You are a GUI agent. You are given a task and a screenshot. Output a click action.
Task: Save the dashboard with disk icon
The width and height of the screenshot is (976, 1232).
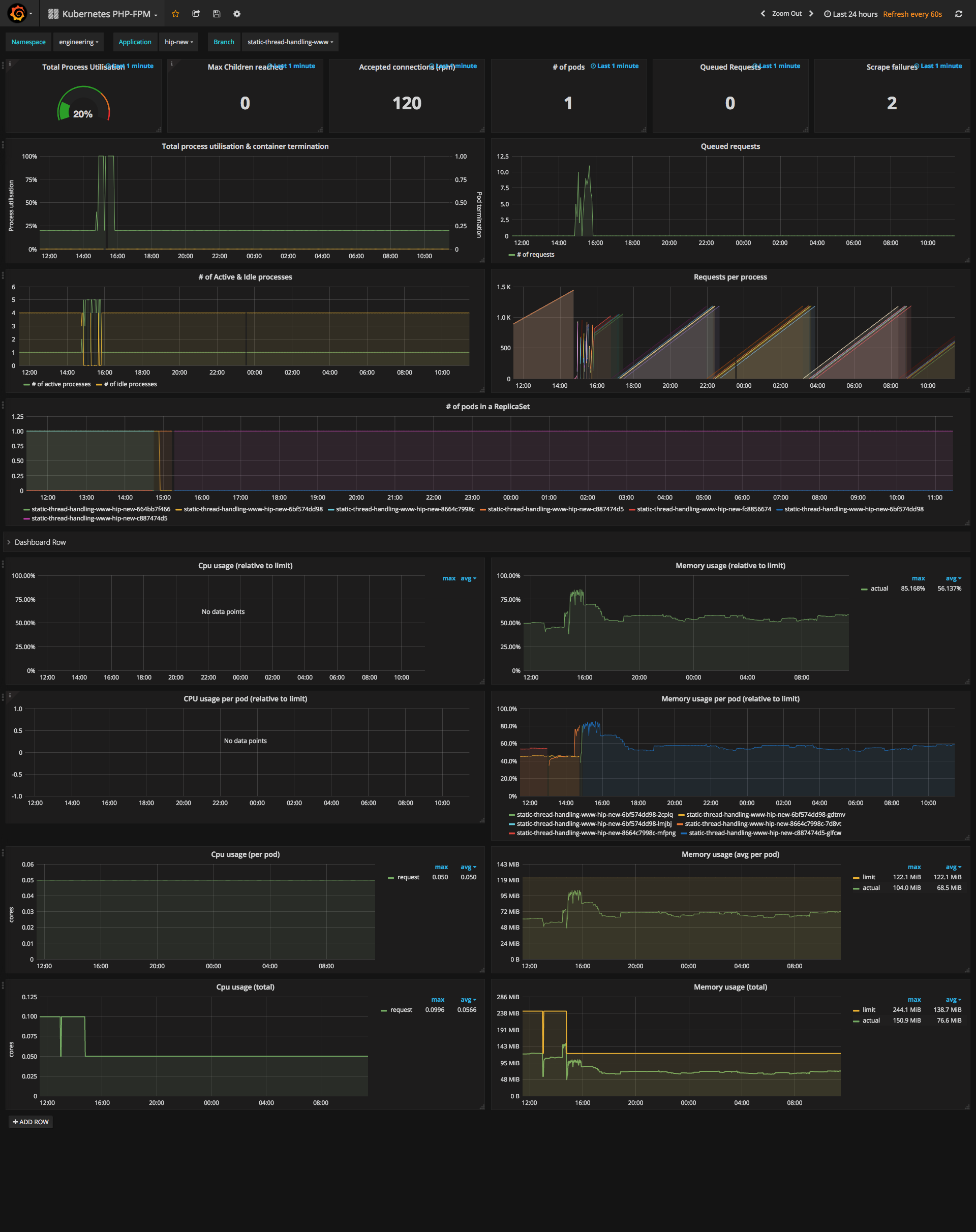[x=217, y=14]
